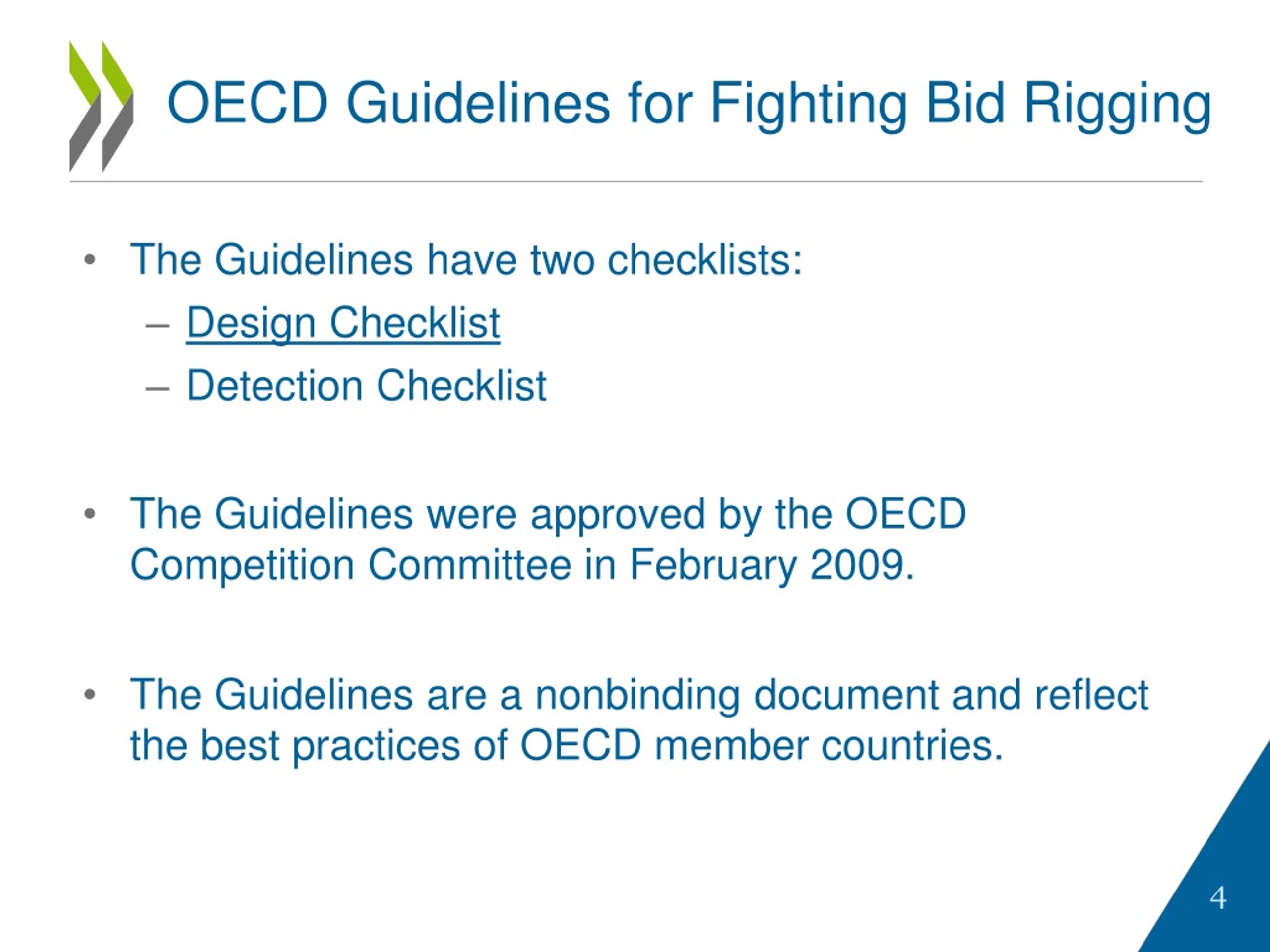The width and height of the screenshot is (1270, 952).
Task: Click the word 'OECD' in the slide title
Action: (x=248, y=103)
